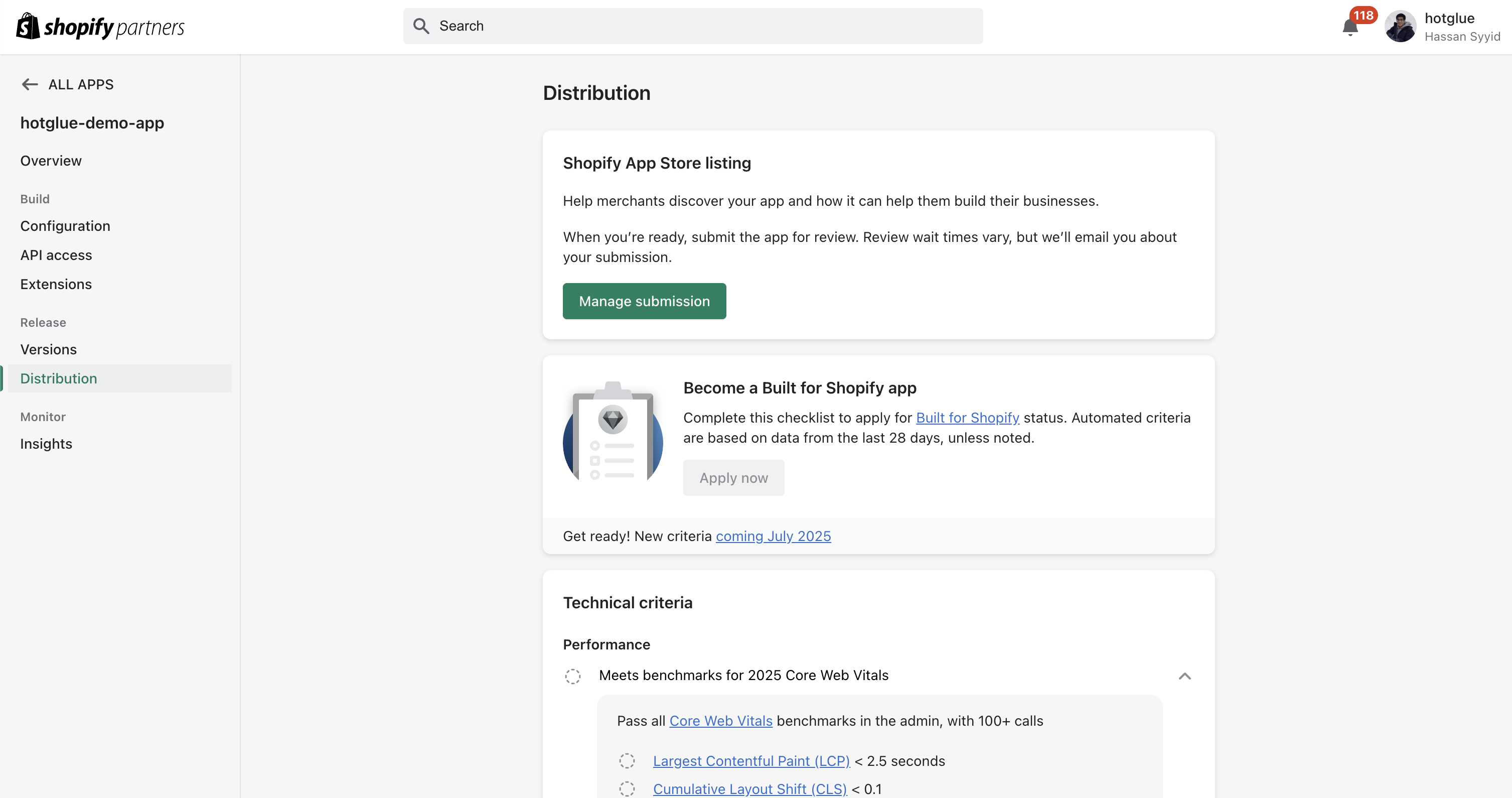
Task: Click the Manage submission button
Action: point(644,301)
